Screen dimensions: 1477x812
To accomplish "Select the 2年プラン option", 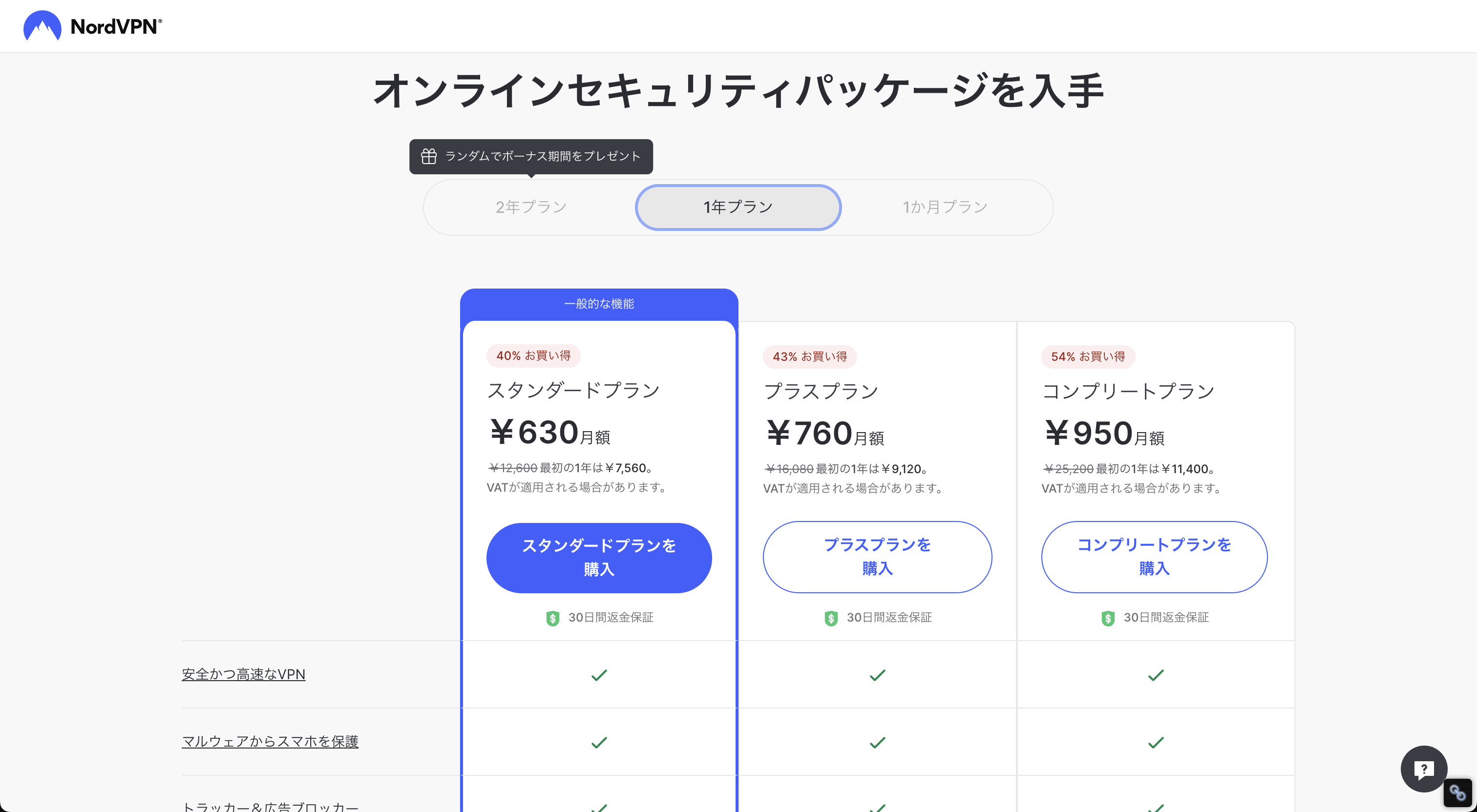I will click(x=531, y=207).
